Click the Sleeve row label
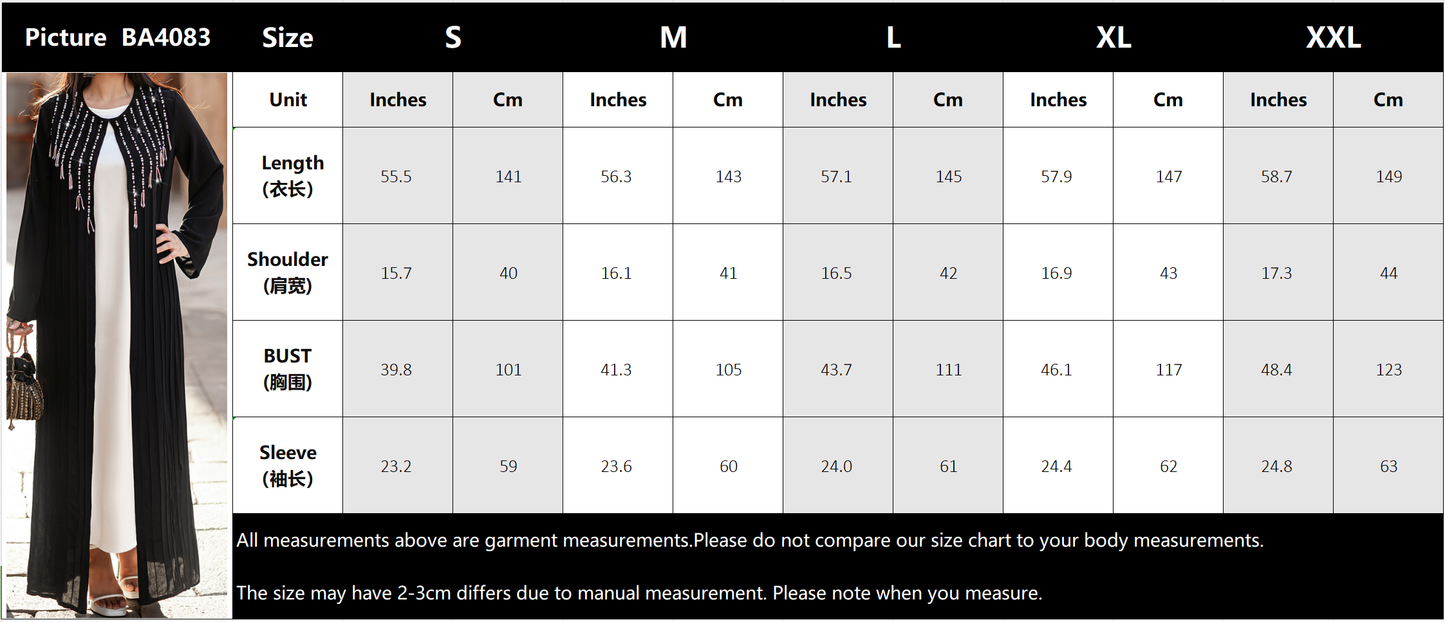 click(x=288, y=466)
